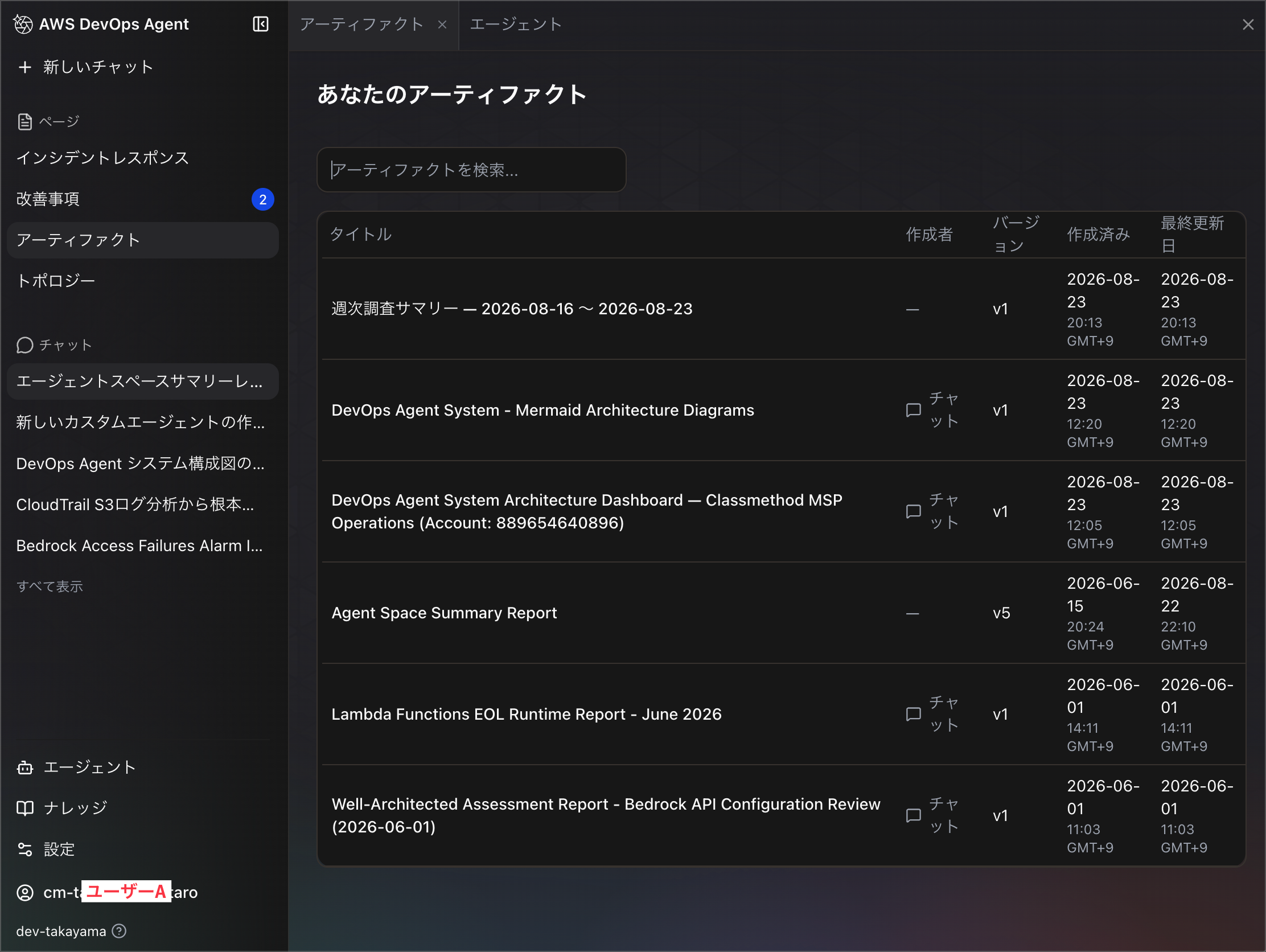Click チャット author in Lambda Functions EOL row
1266x952 pixels.
(x=944, y=715)
